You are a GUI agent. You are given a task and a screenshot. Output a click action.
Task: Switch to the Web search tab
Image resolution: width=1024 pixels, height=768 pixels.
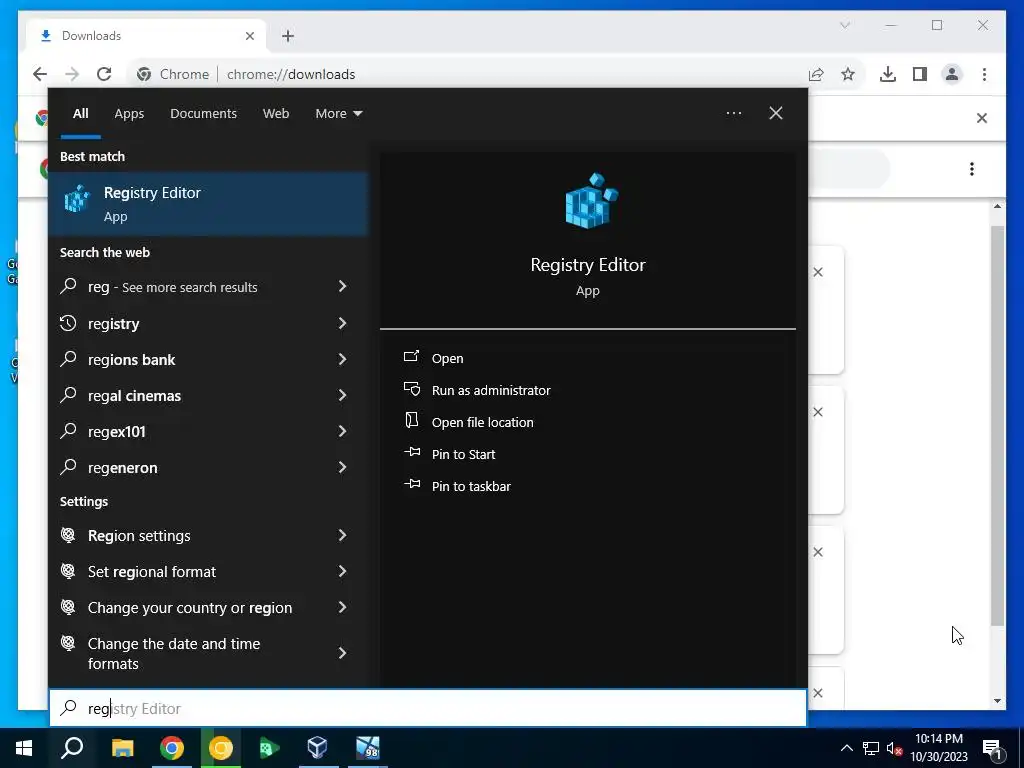(x=276, y=113)
